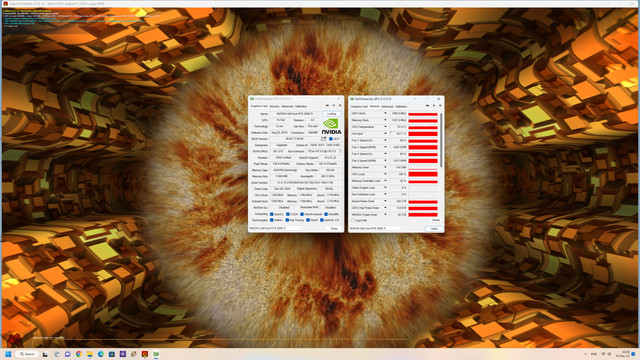The image size is (640, 360).
Task: Switch to Sensors tab in left GPU-Z window
Action: click(274, 106)
